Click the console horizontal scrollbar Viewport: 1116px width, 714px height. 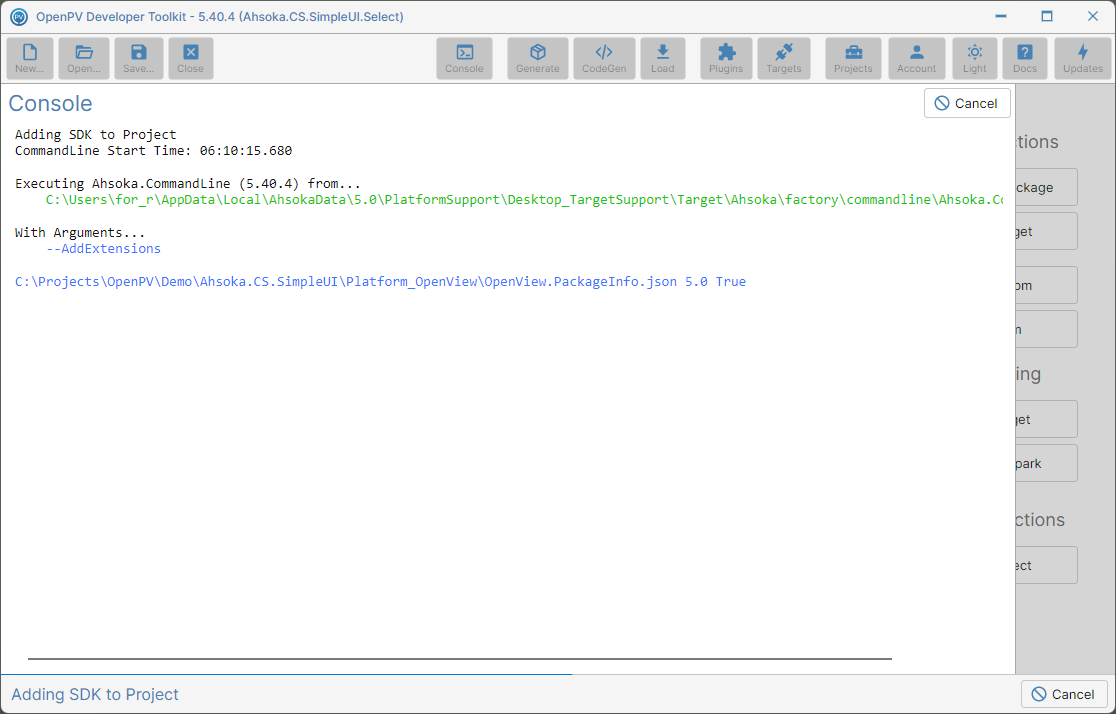pos(460,659)
